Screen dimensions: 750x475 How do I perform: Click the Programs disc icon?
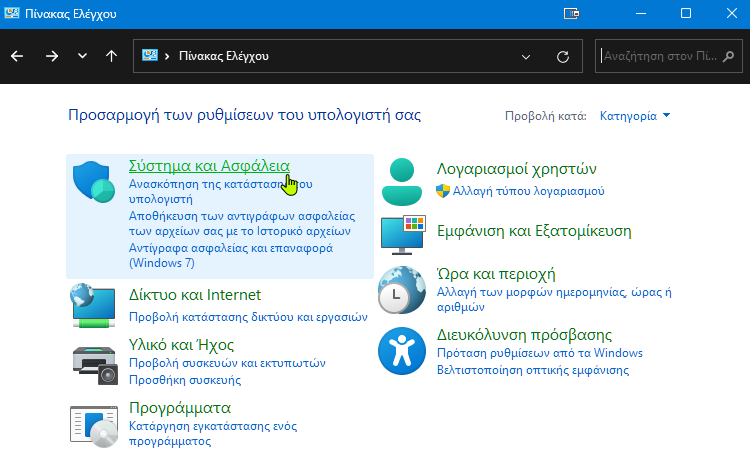94,426
